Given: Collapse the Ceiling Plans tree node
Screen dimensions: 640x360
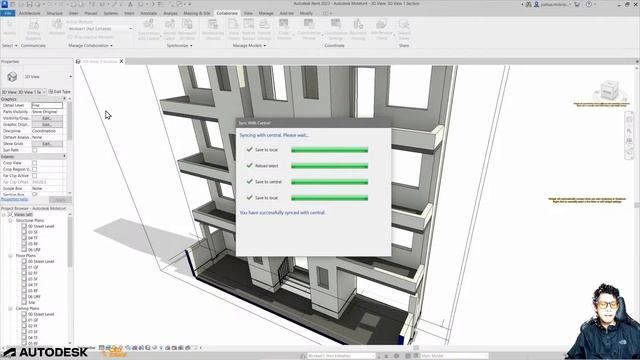Looking at the screenshot, I should click(11, 309).
